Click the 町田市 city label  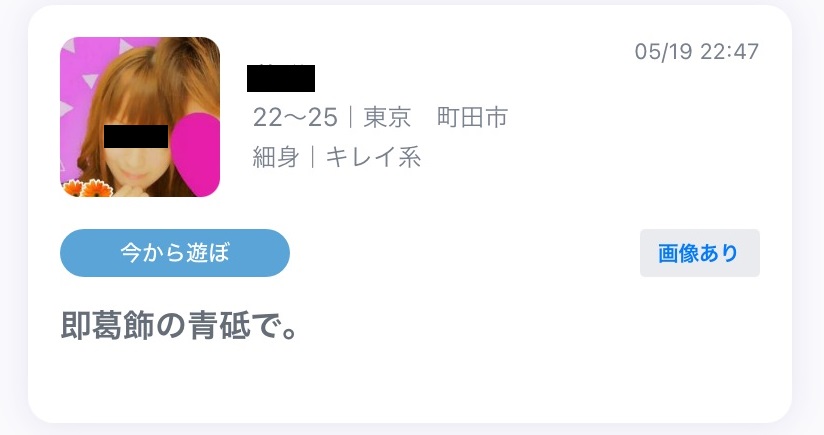472,117
